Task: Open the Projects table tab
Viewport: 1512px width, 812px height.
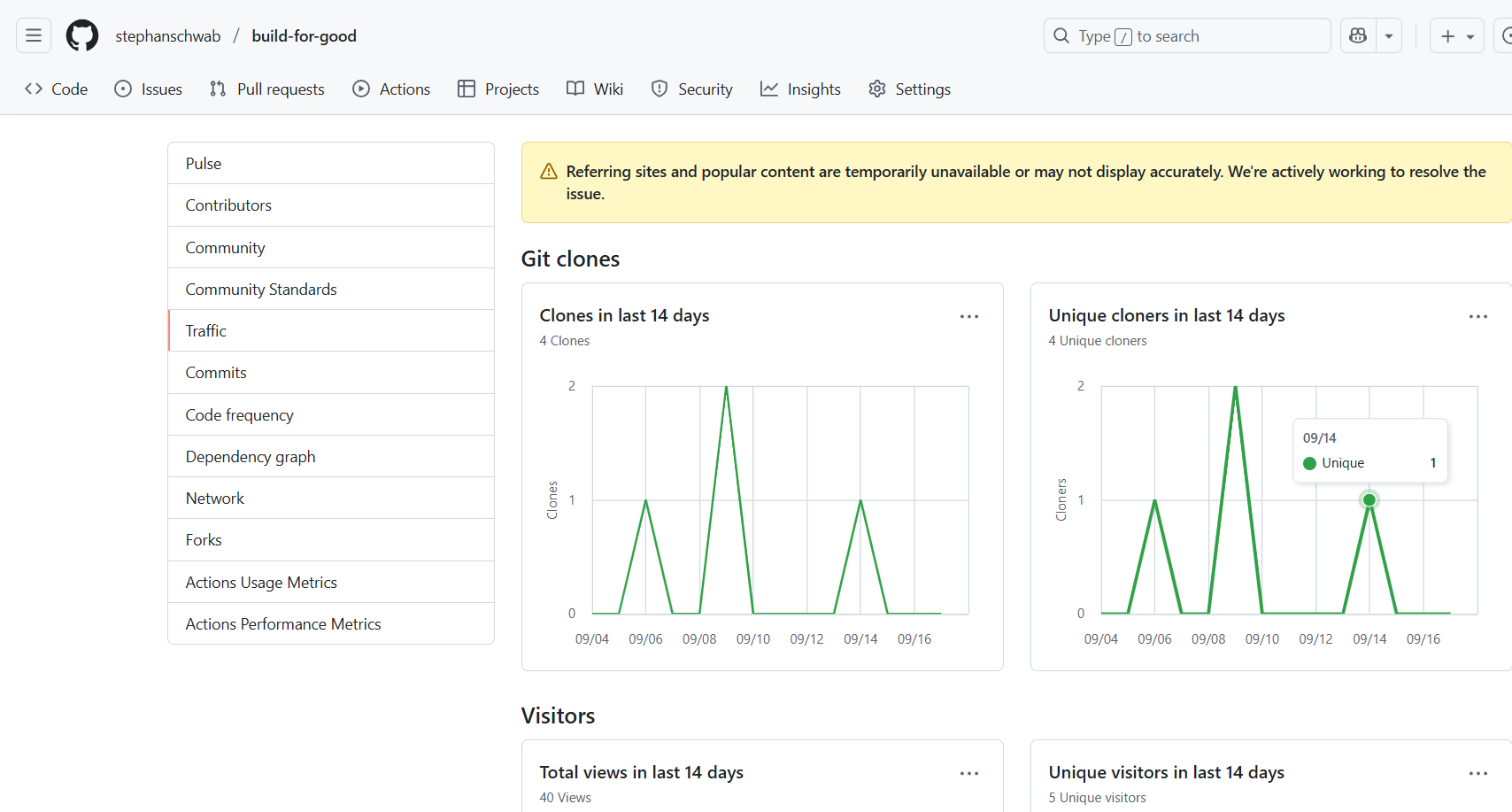Action: 498,89
